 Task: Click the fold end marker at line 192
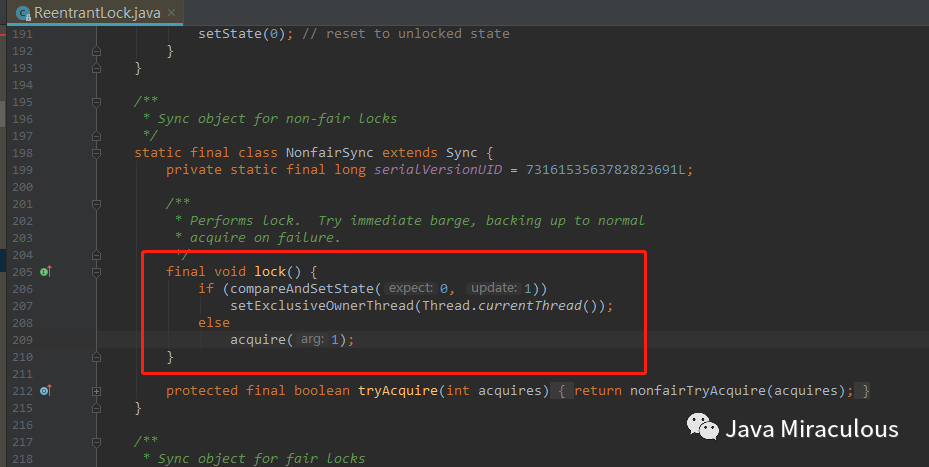point(97,52)
